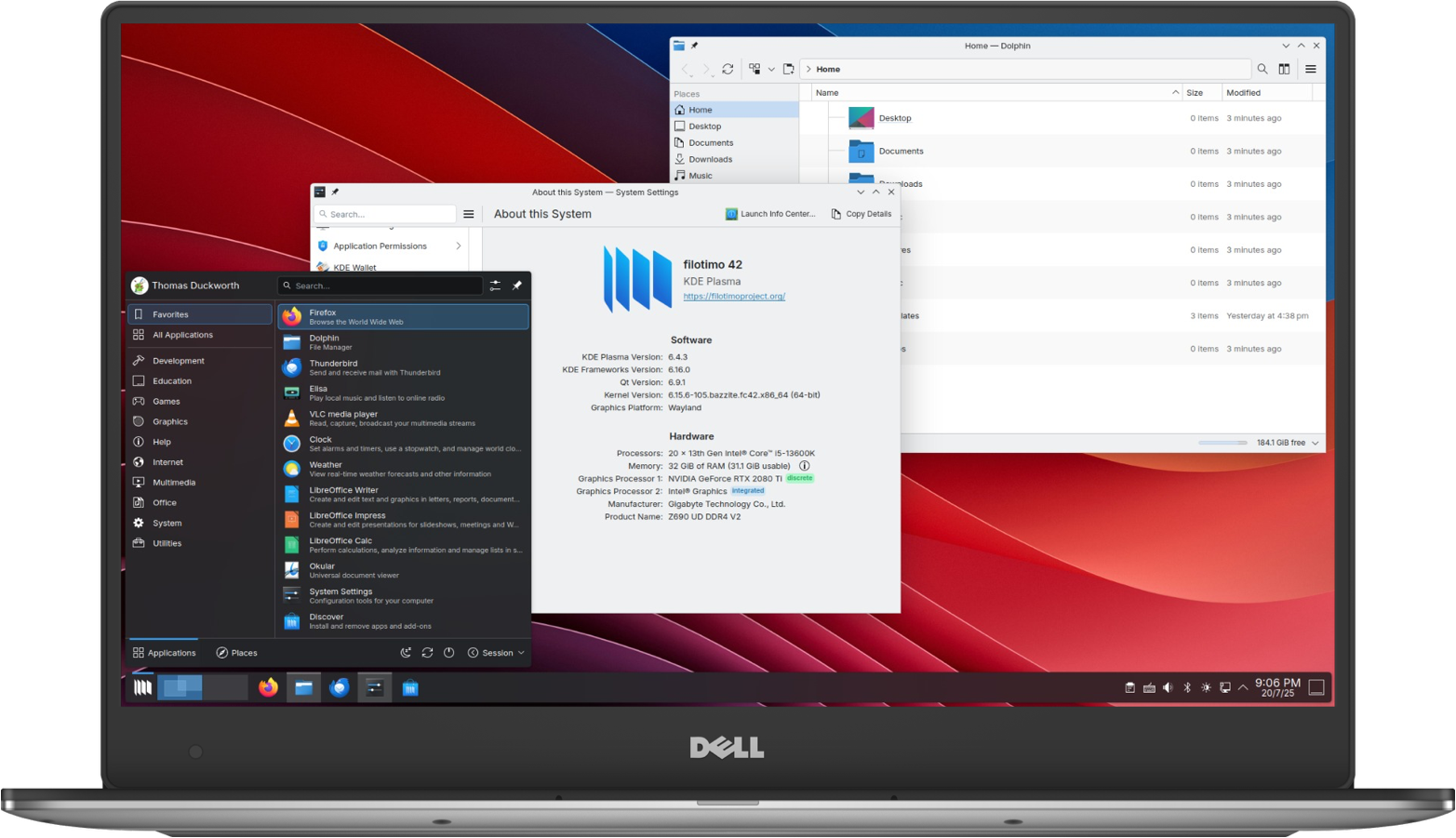Click the Shut Down icon in launcher
1456x838 pixels.
pos(448,653)
